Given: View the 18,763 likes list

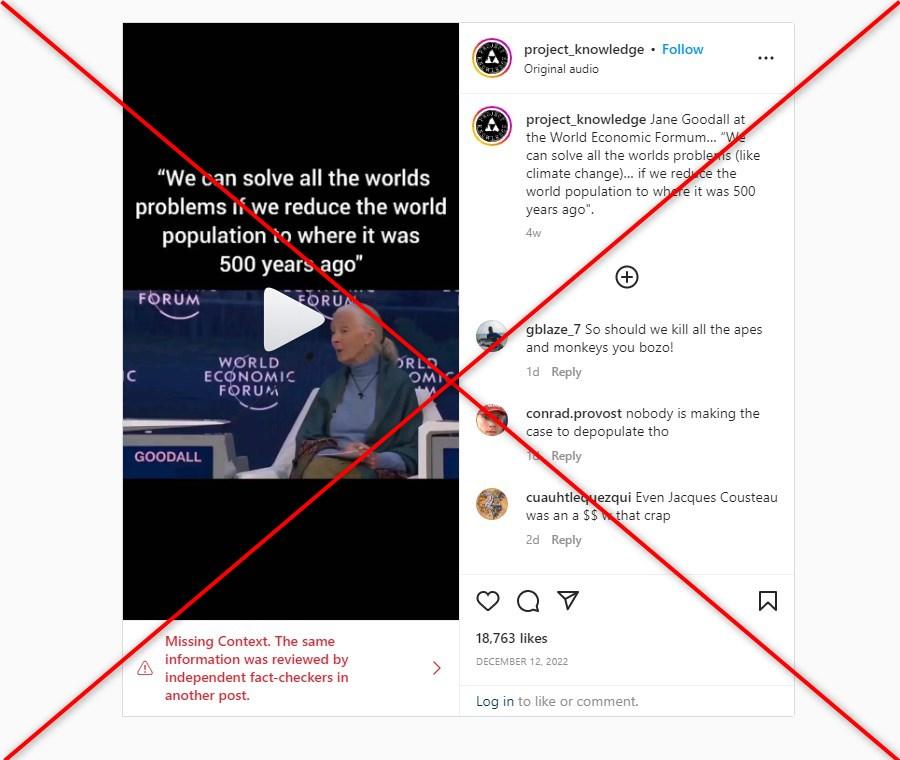Looking at the screenshot, I should [511, 638].
